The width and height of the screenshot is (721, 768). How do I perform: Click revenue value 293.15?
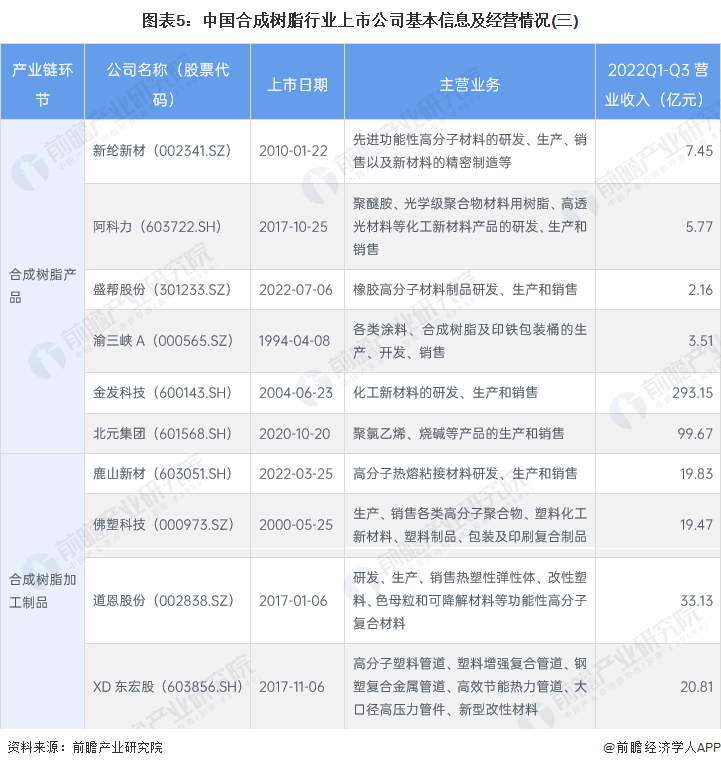coord(693,393)
